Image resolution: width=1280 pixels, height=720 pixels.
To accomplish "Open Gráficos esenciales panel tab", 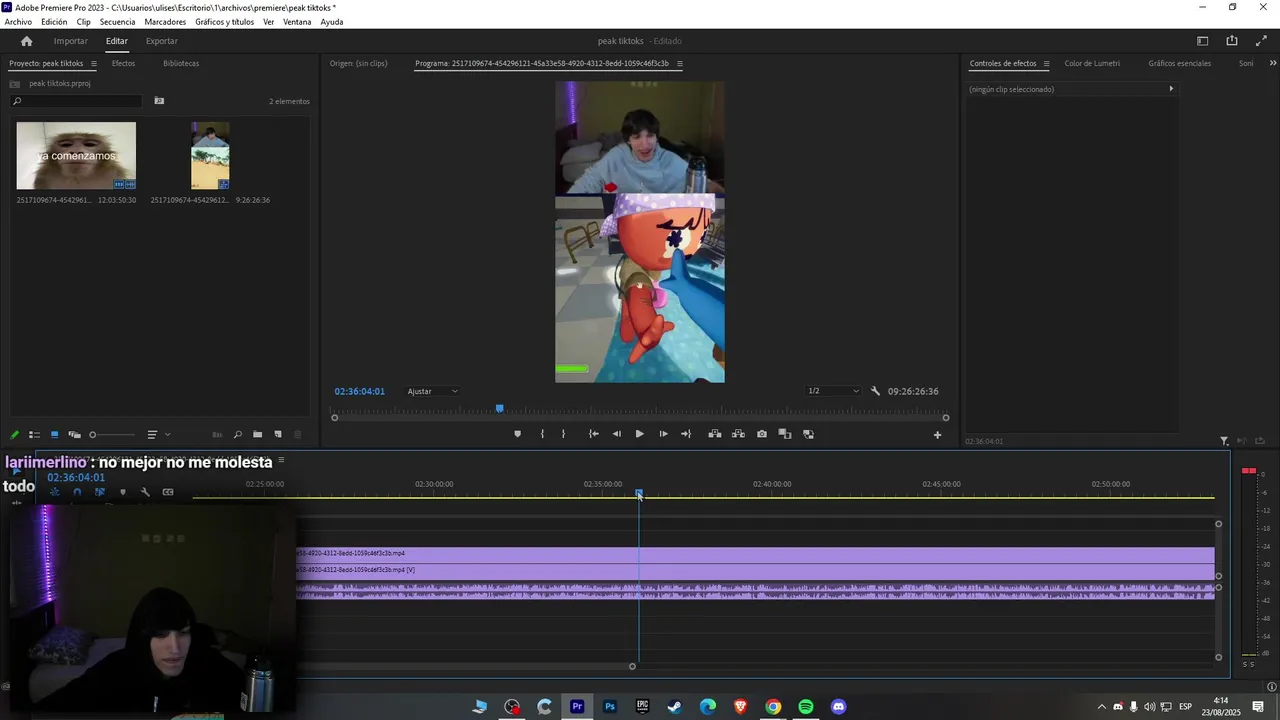I will [1179, 64].
